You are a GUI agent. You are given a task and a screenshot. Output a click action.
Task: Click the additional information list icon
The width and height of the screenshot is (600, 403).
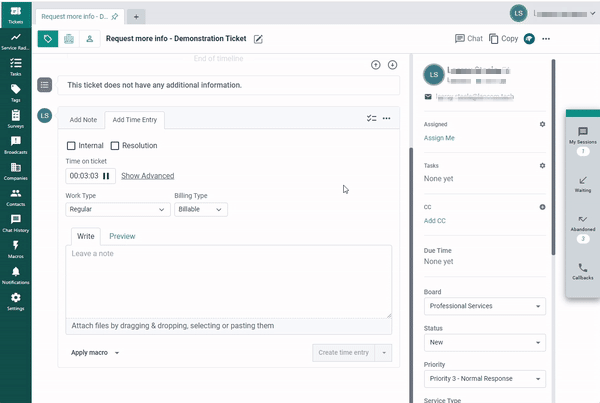click(x=44, y=85)
